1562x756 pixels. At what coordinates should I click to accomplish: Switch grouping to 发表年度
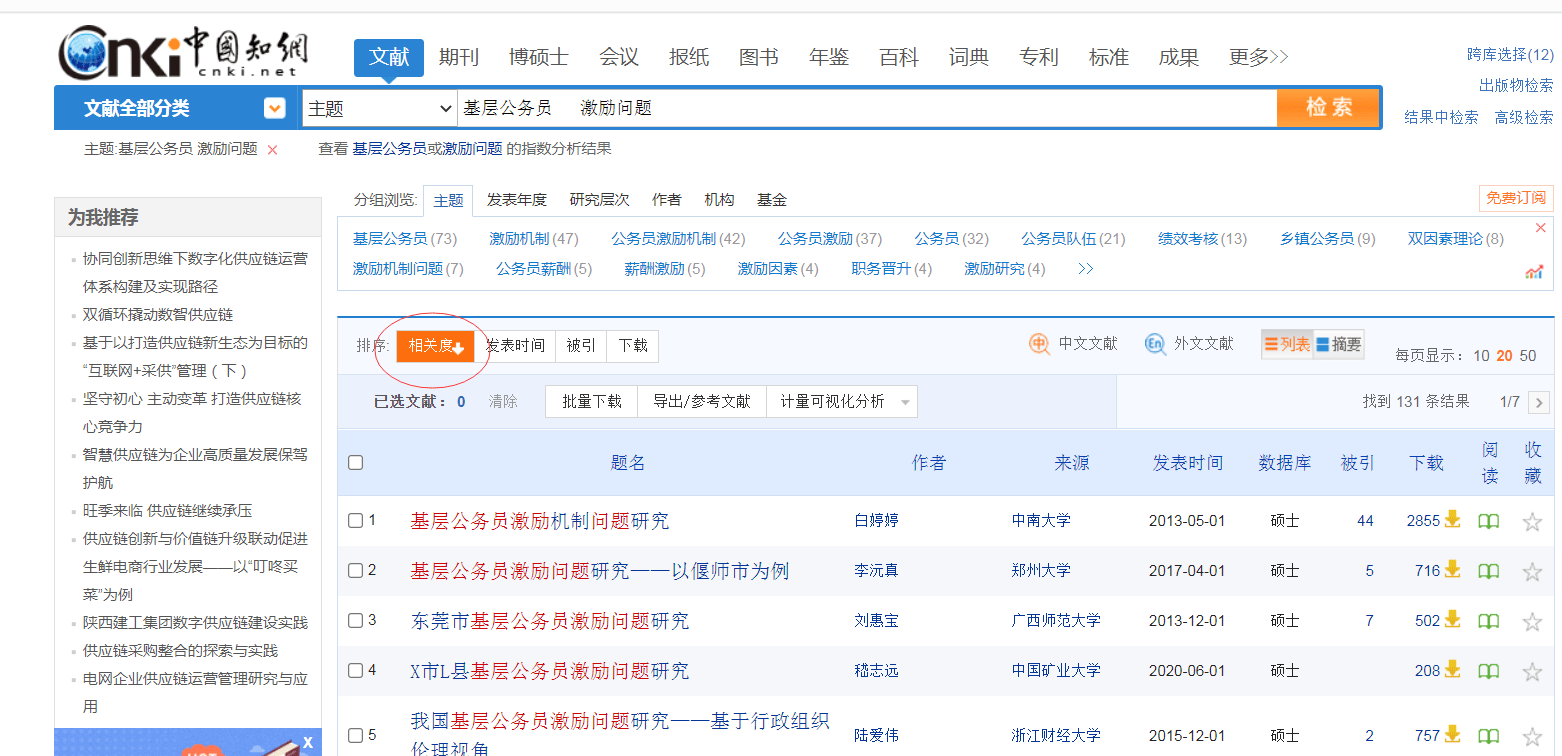tap(516, 199)
